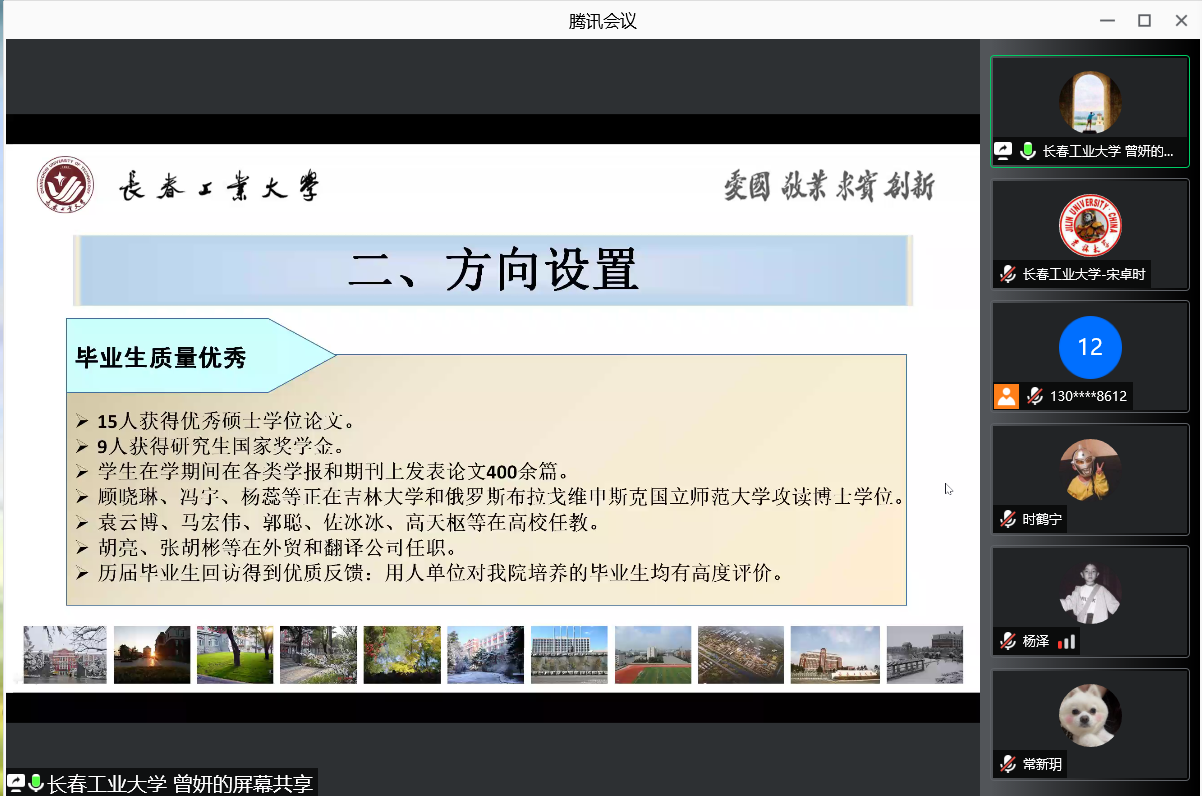
Task: Click the orange phone-user icon beside 130****8612
Action: click(x=1006, y=396)
